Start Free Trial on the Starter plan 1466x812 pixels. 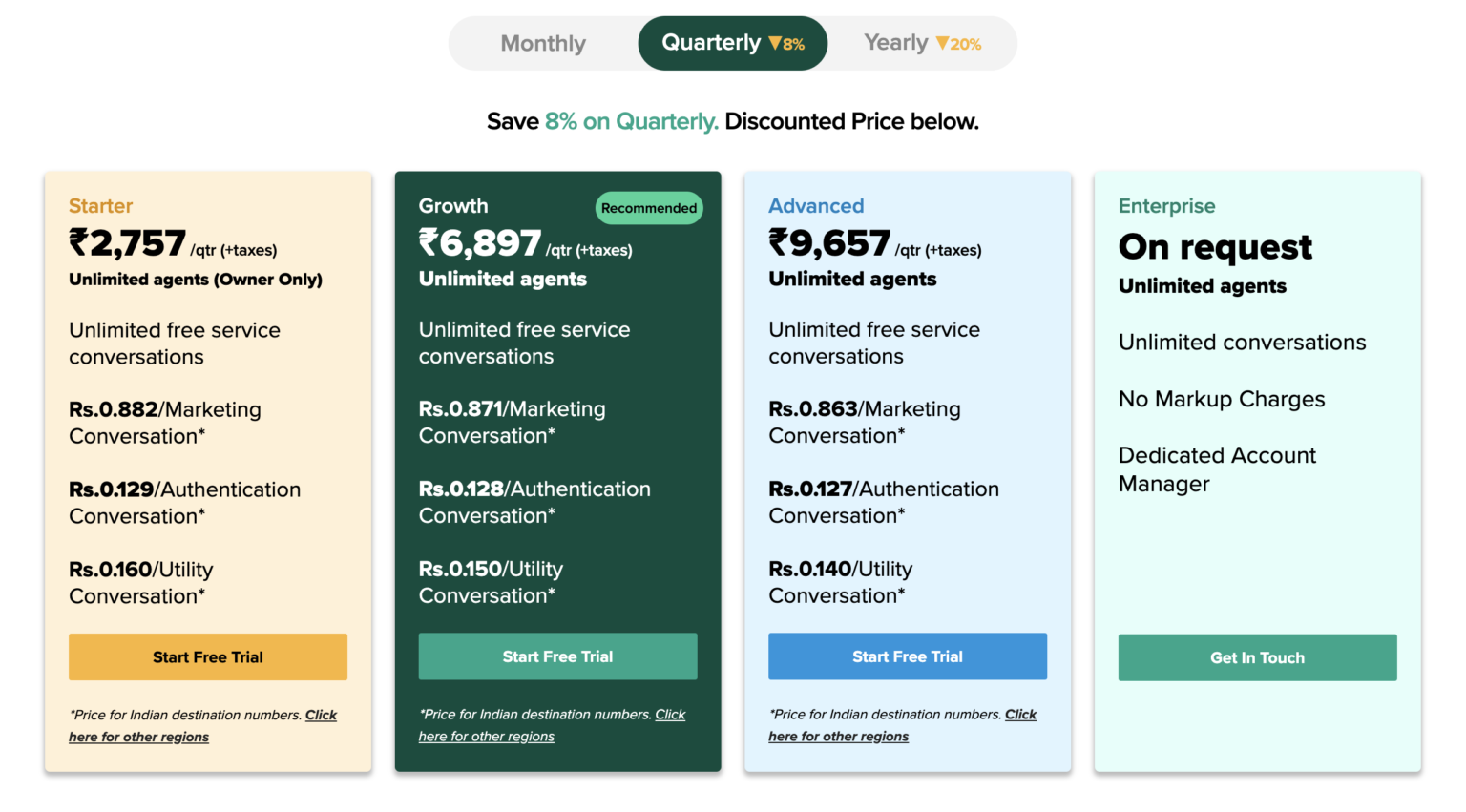coord(207,656)
